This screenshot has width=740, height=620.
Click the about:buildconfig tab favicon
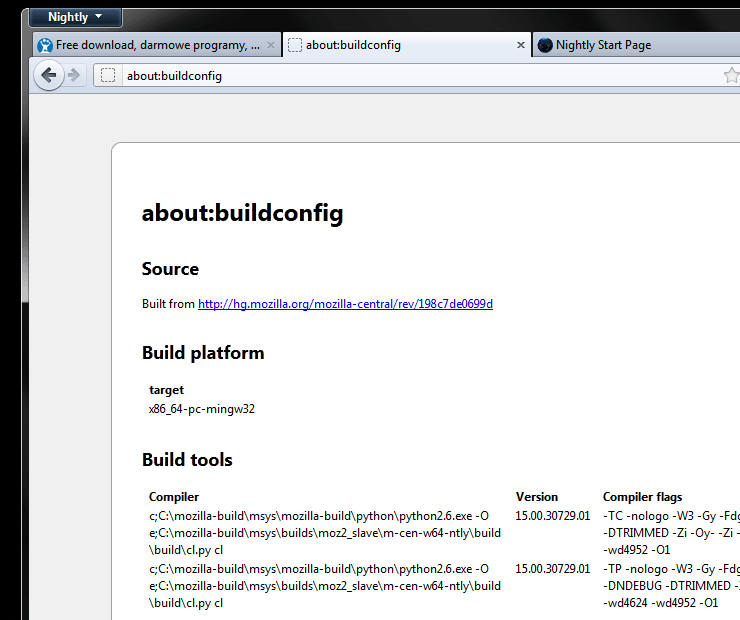pyautogui.click(x=294, y=45)
